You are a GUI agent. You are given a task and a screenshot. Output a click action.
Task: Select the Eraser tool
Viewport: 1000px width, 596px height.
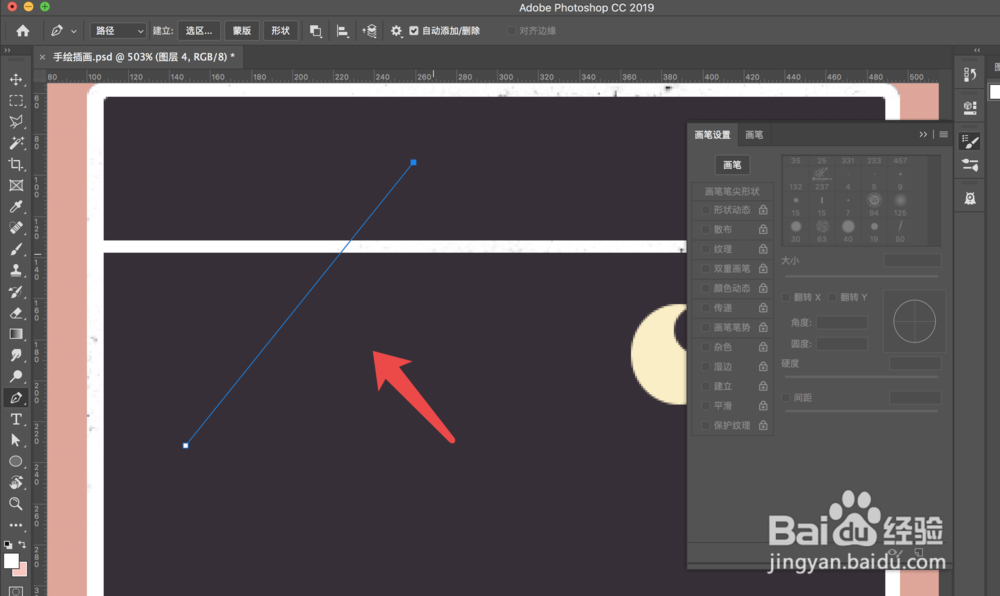point(16,313)
